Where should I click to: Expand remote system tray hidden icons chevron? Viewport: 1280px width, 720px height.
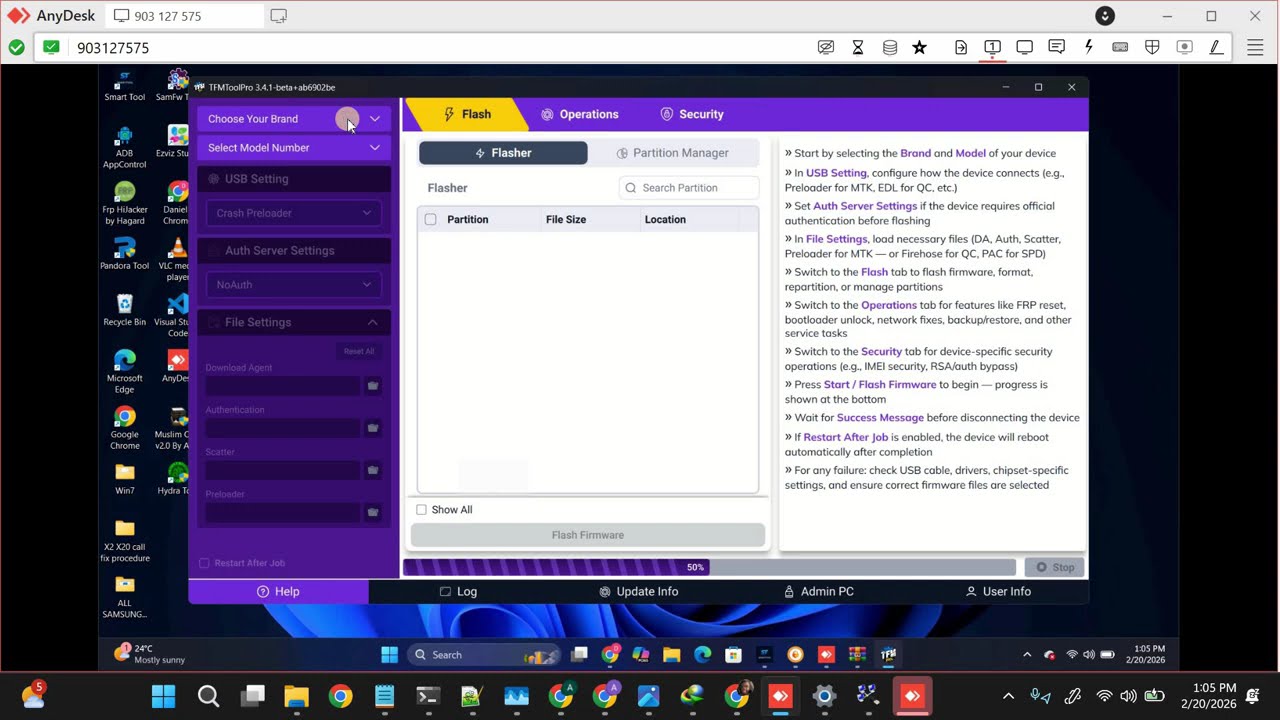[1027, 655]
